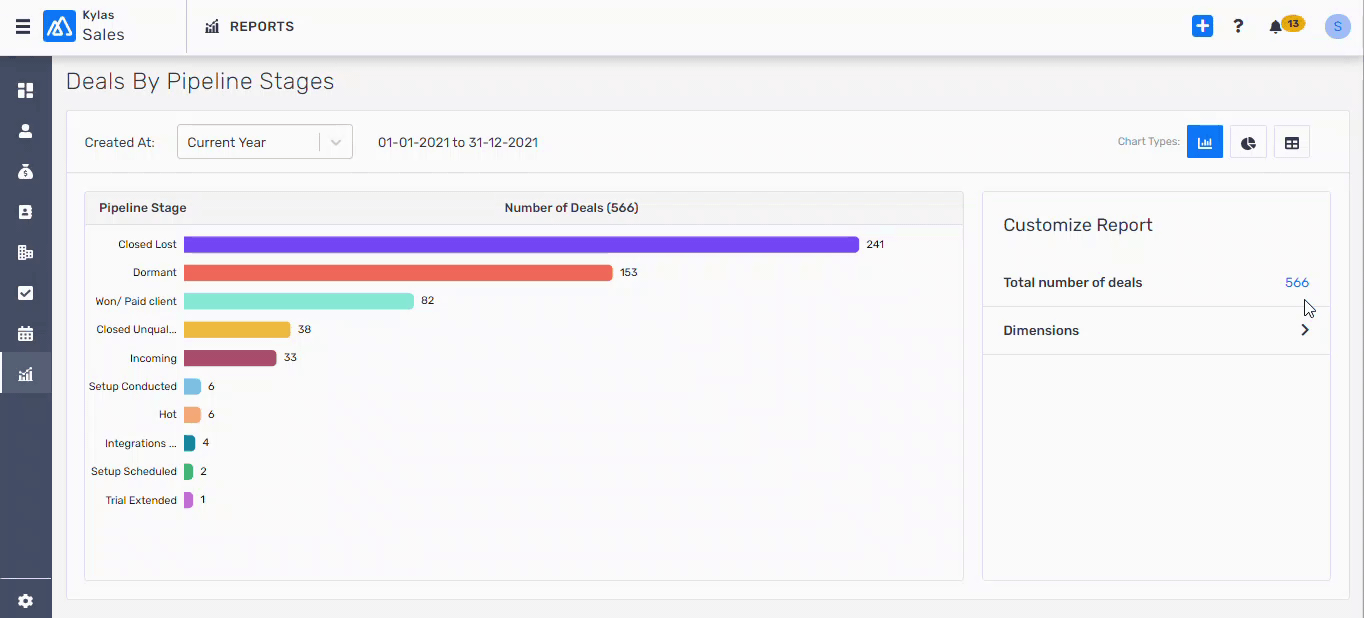Click the Closed Lost label
The height and width of the screenshot is (618, 1364).
[147, 244]
